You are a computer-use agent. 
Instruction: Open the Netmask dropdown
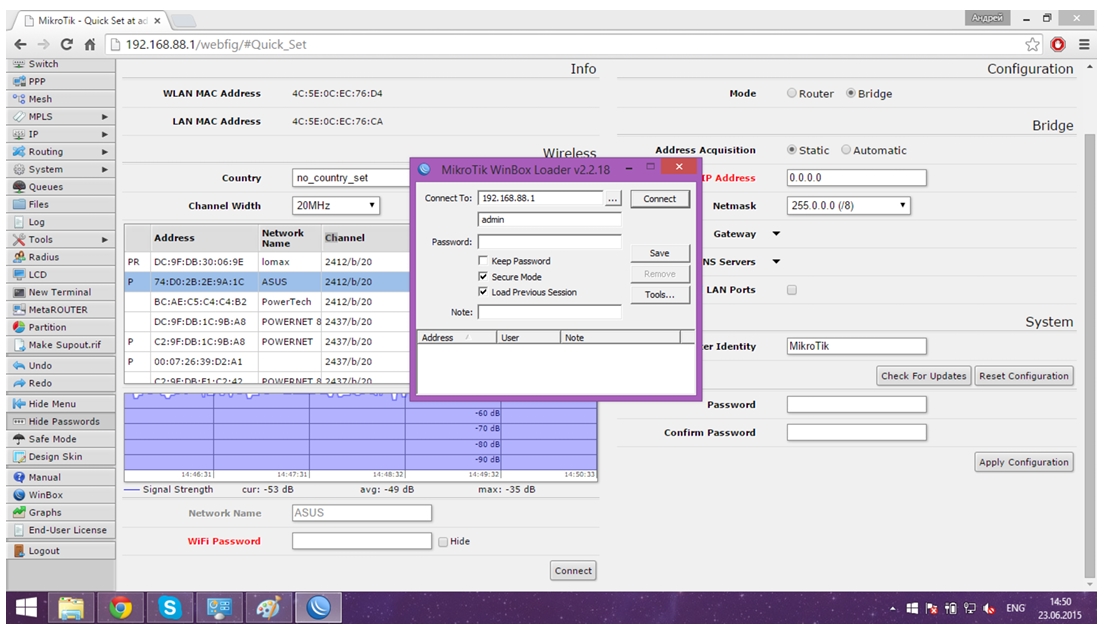tap(848, 206)
